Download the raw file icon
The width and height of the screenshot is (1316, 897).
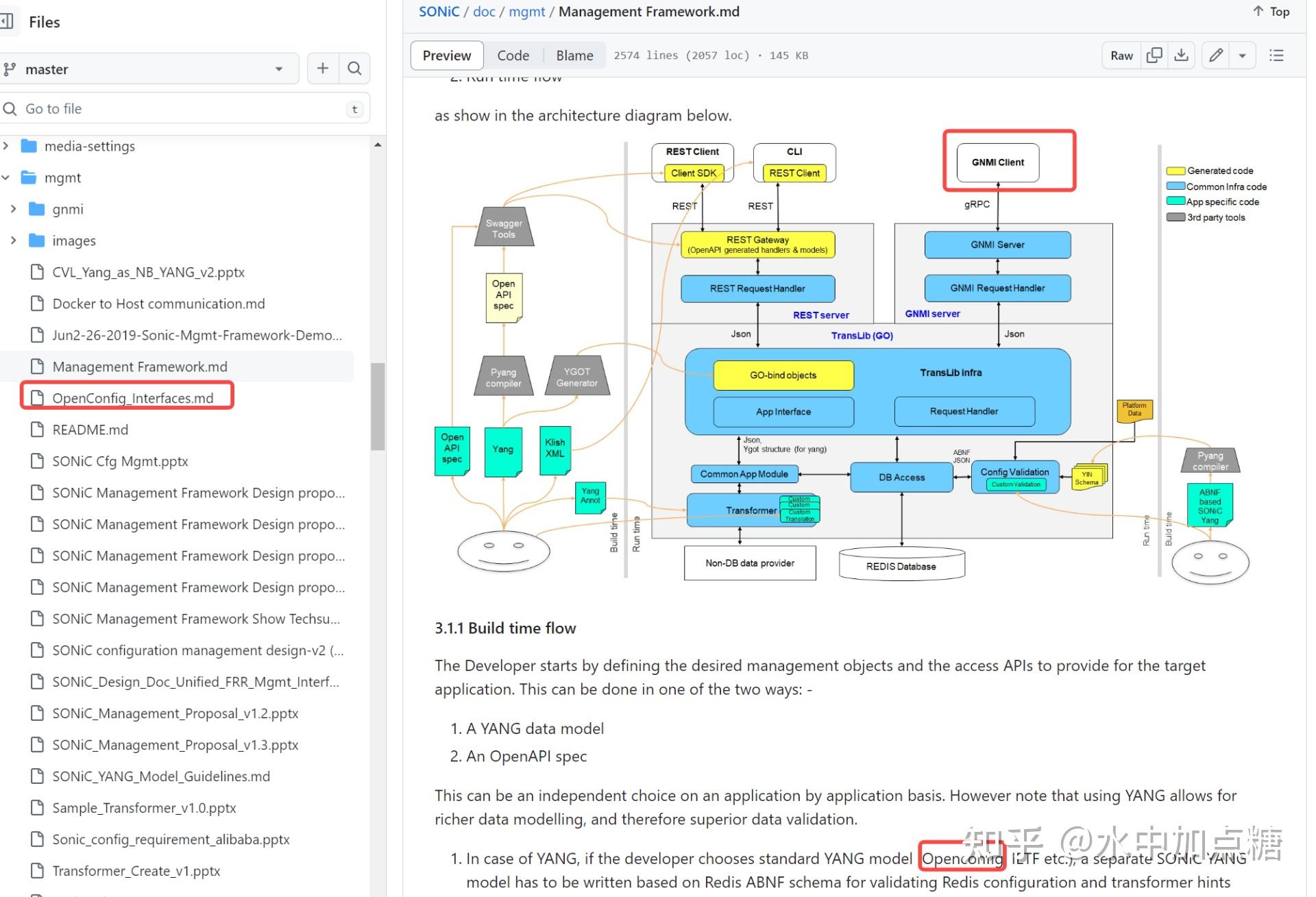pyautogui.click(x=1181, y=56)
